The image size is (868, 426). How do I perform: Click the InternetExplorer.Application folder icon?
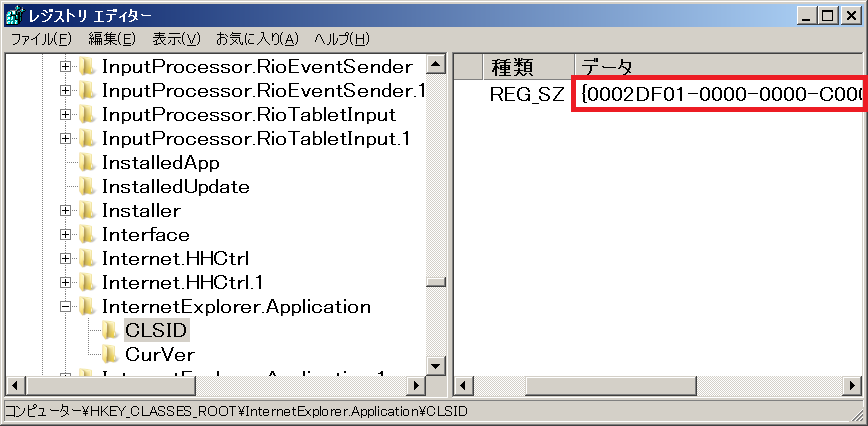coord(86,306)
